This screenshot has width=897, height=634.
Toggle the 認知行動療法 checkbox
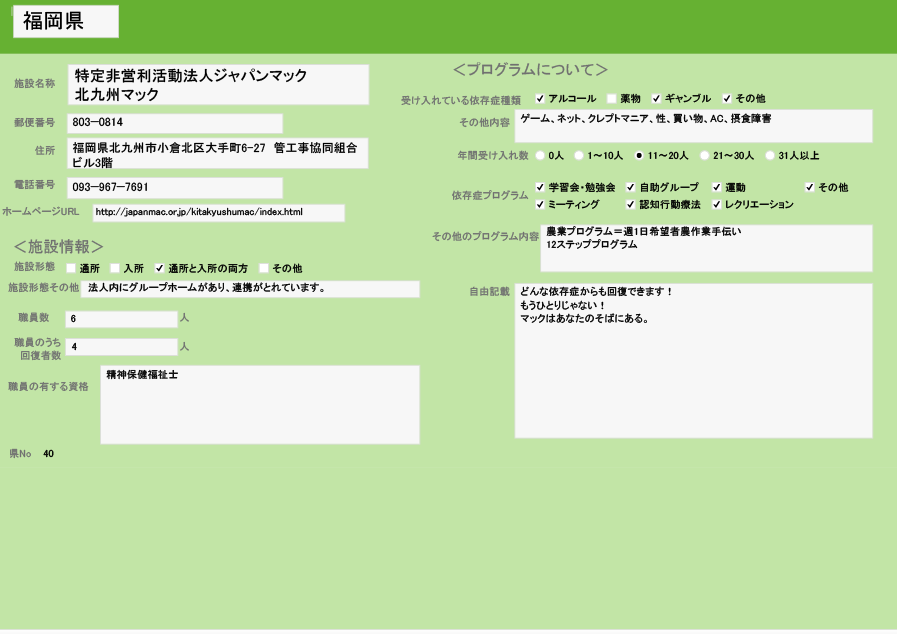pyautogui.click(x=631, y=205)
